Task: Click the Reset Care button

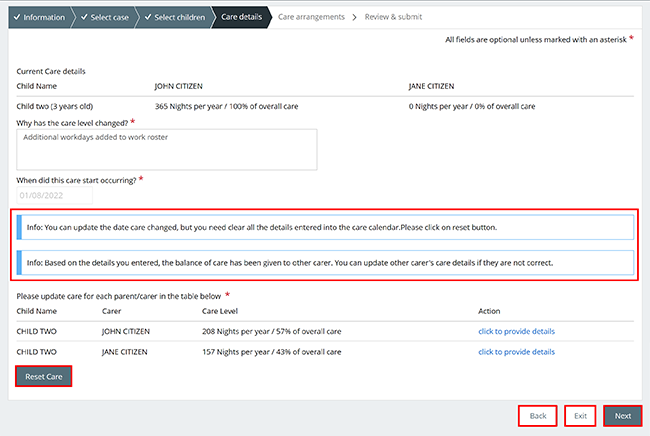Action: 44,376
